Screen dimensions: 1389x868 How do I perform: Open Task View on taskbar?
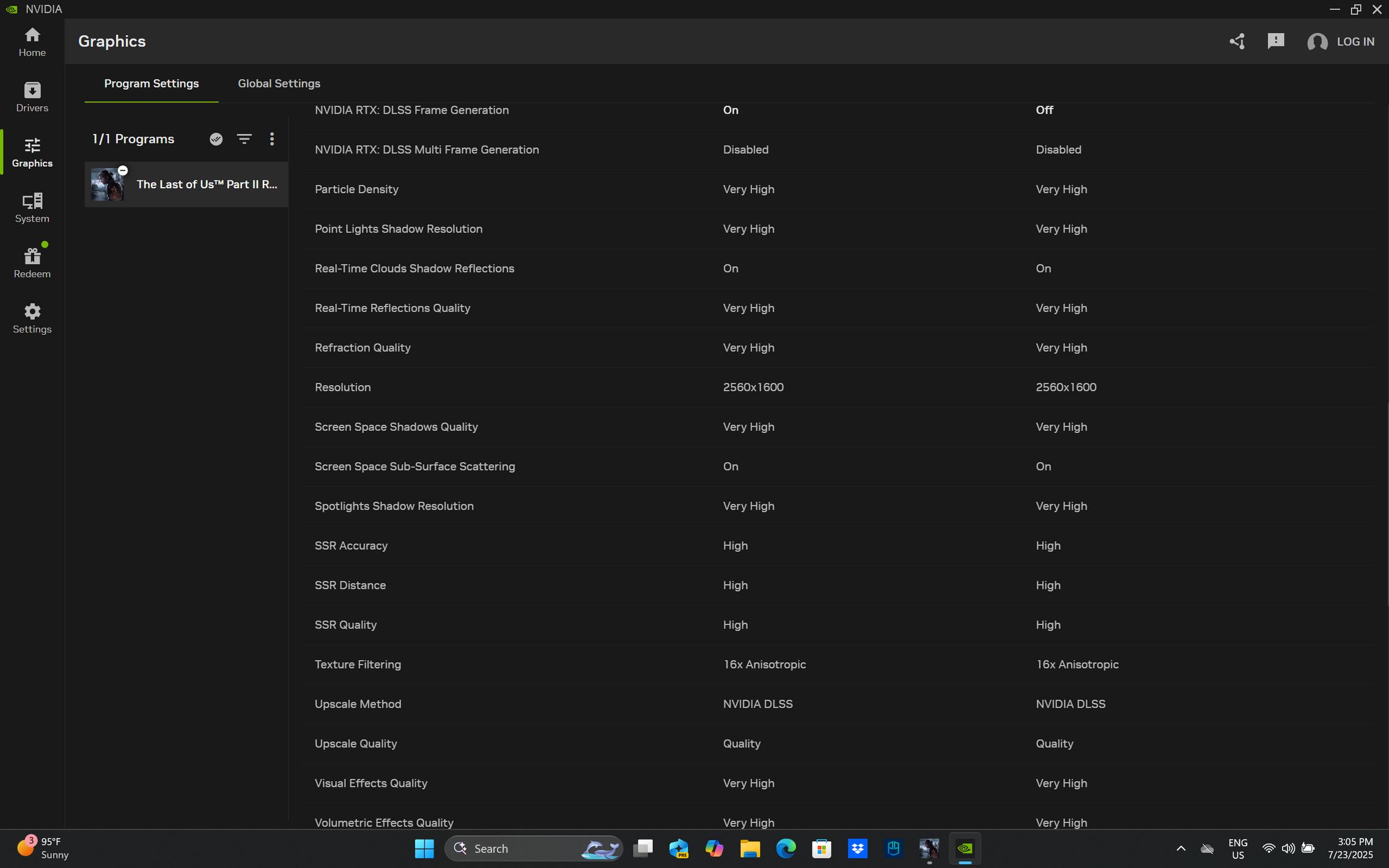pos(643,848)
